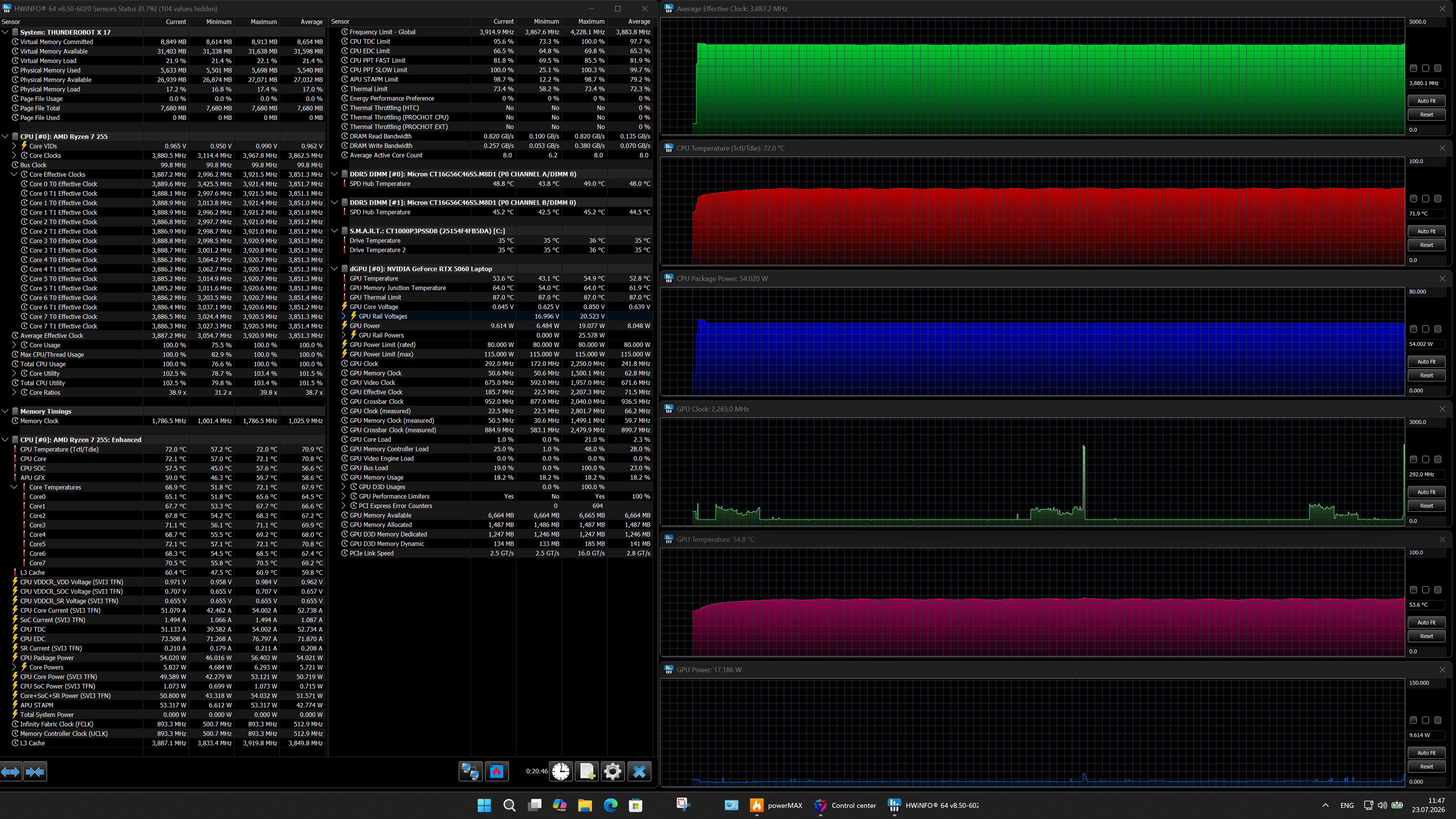The width and height of the screenshot is (1456, 819).
Task: Click the expand columns arrows icon
Action: point(11,771)
